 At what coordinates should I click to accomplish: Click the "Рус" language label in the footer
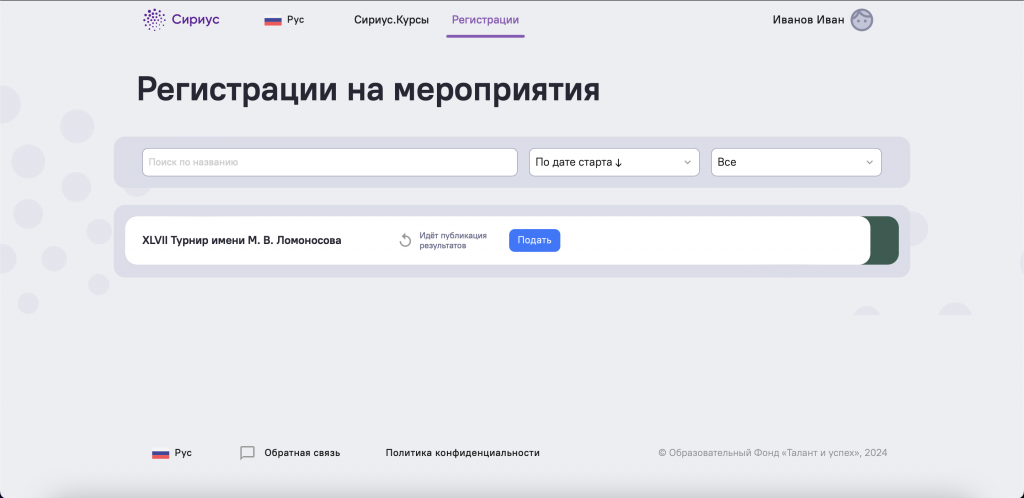click(x=183, y=453)
